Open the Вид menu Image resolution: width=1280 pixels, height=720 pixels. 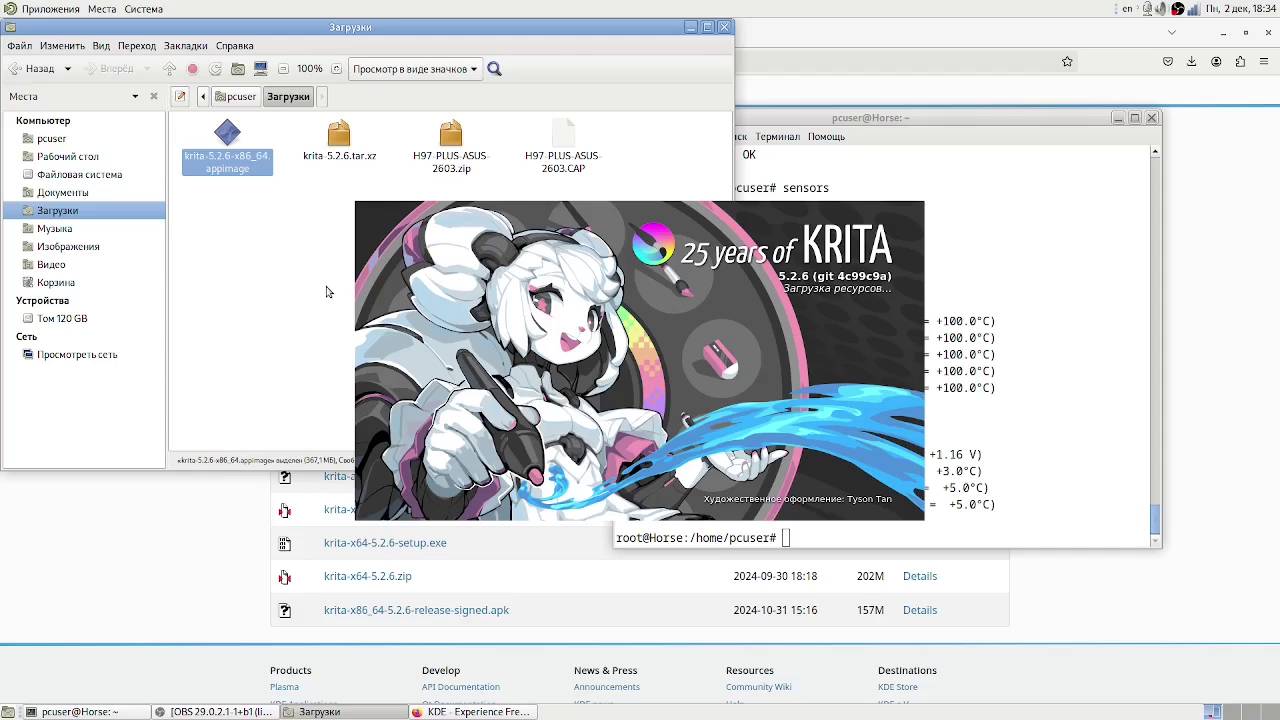[x=101, y=46]
